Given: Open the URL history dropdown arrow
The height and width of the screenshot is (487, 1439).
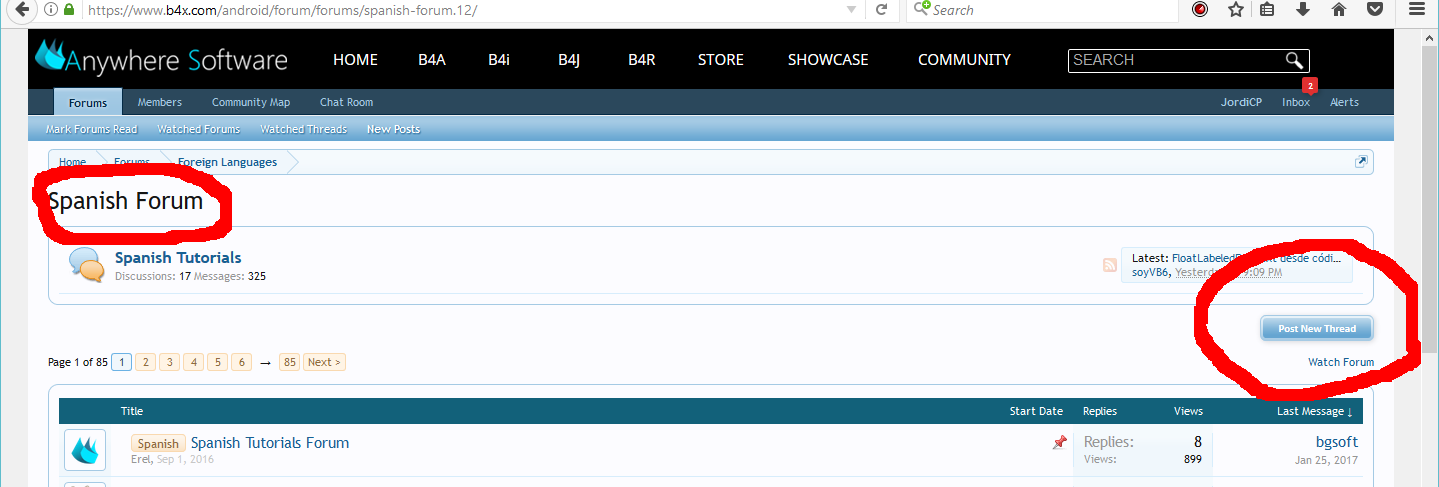Looking at the screenshot, I should click(851, 10).
